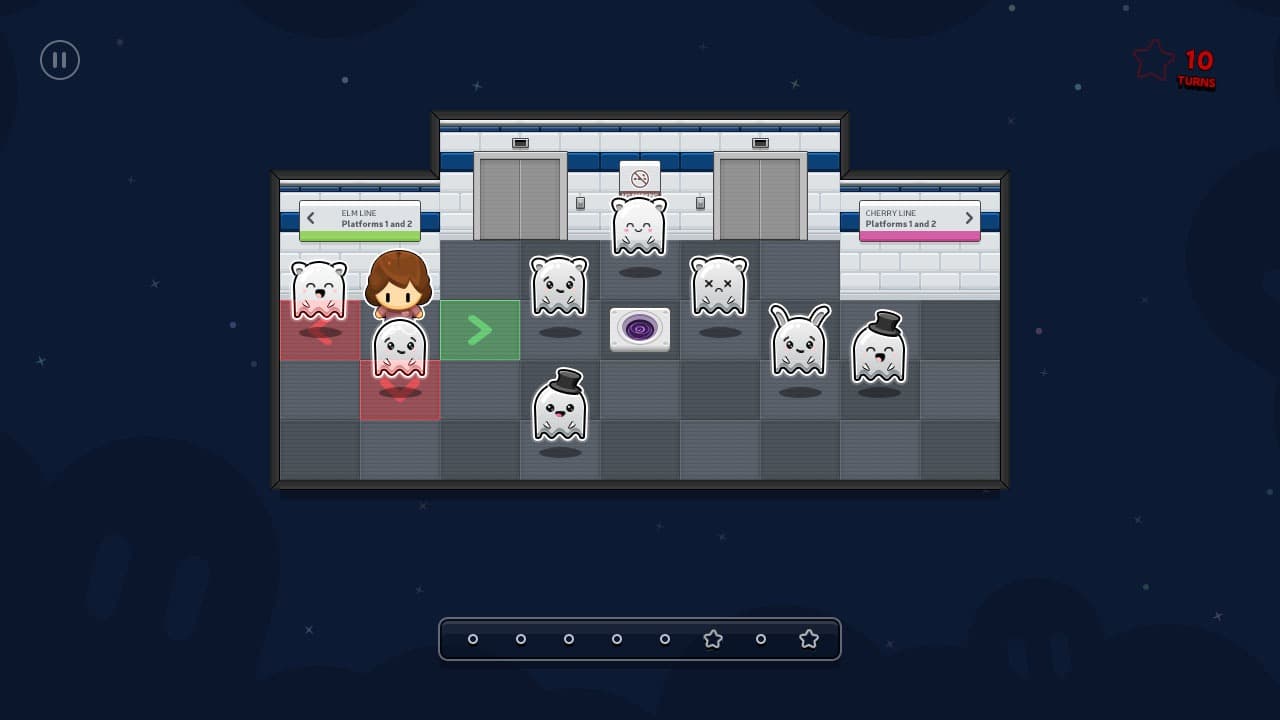The height and width of the screenshot is (720, 1280).
Task: Click the Elm Line platforms sign
Action: (360, 221)
